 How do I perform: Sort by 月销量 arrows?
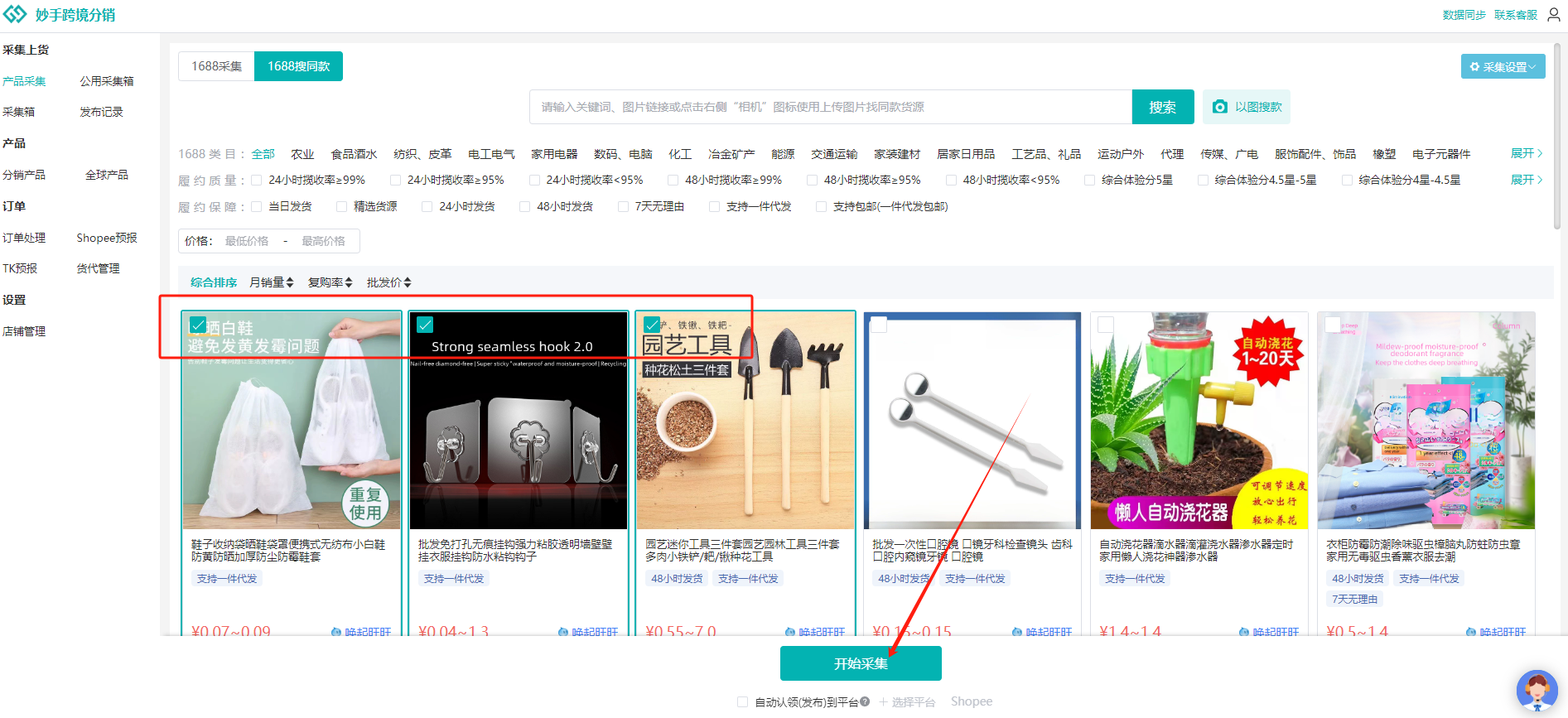[290, 282]
